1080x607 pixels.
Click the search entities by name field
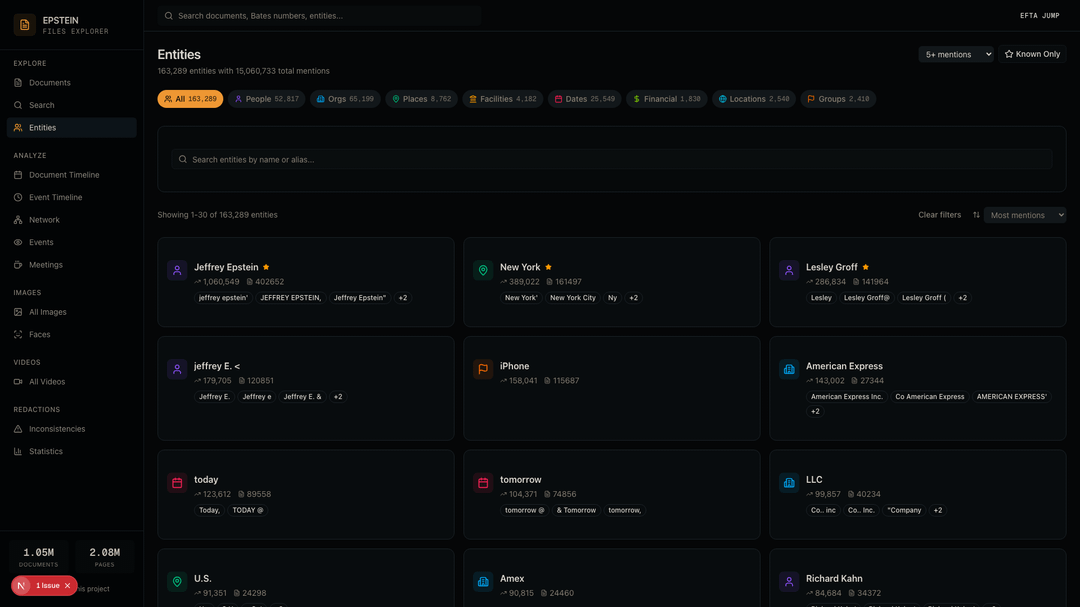[610, 159]
